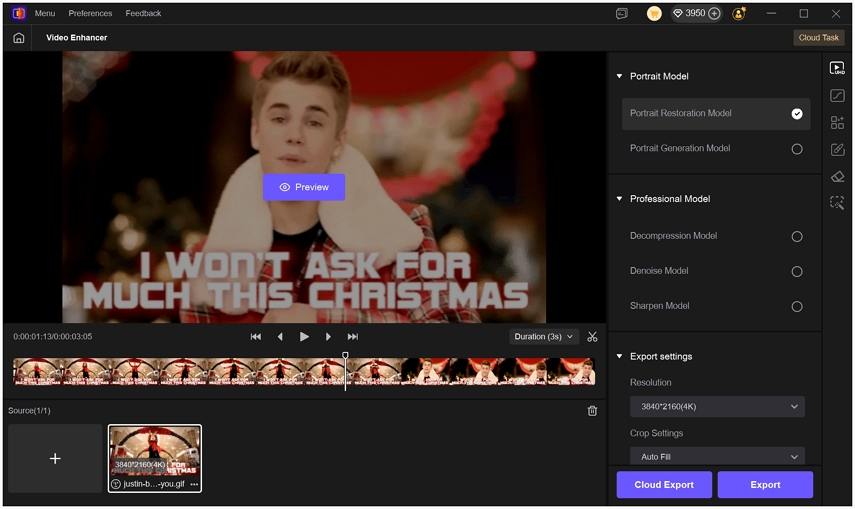Select Denoise Model
The width and height of the screenshot is (855, 509).
[716, 271]
